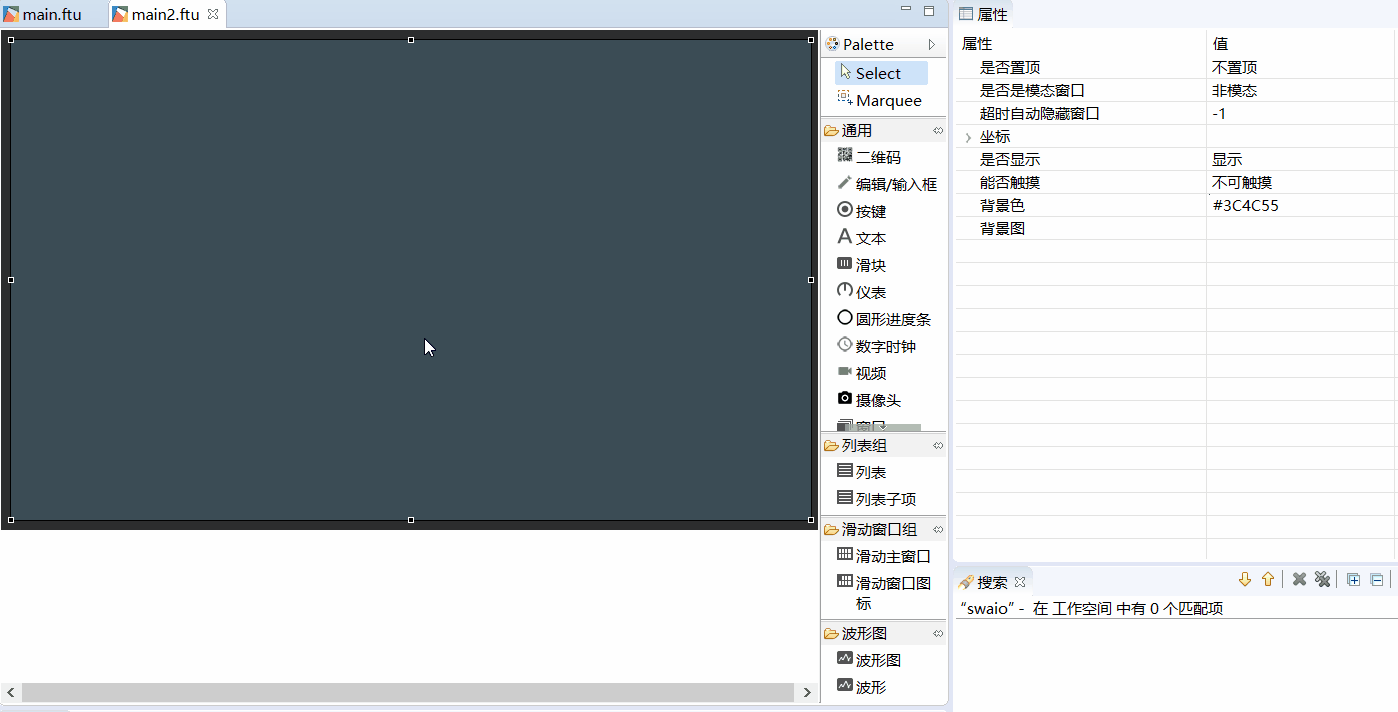Open the 属性 properties tab
Image resolution: width=1398 pixels, height=712 pixels.
[984, 14]
